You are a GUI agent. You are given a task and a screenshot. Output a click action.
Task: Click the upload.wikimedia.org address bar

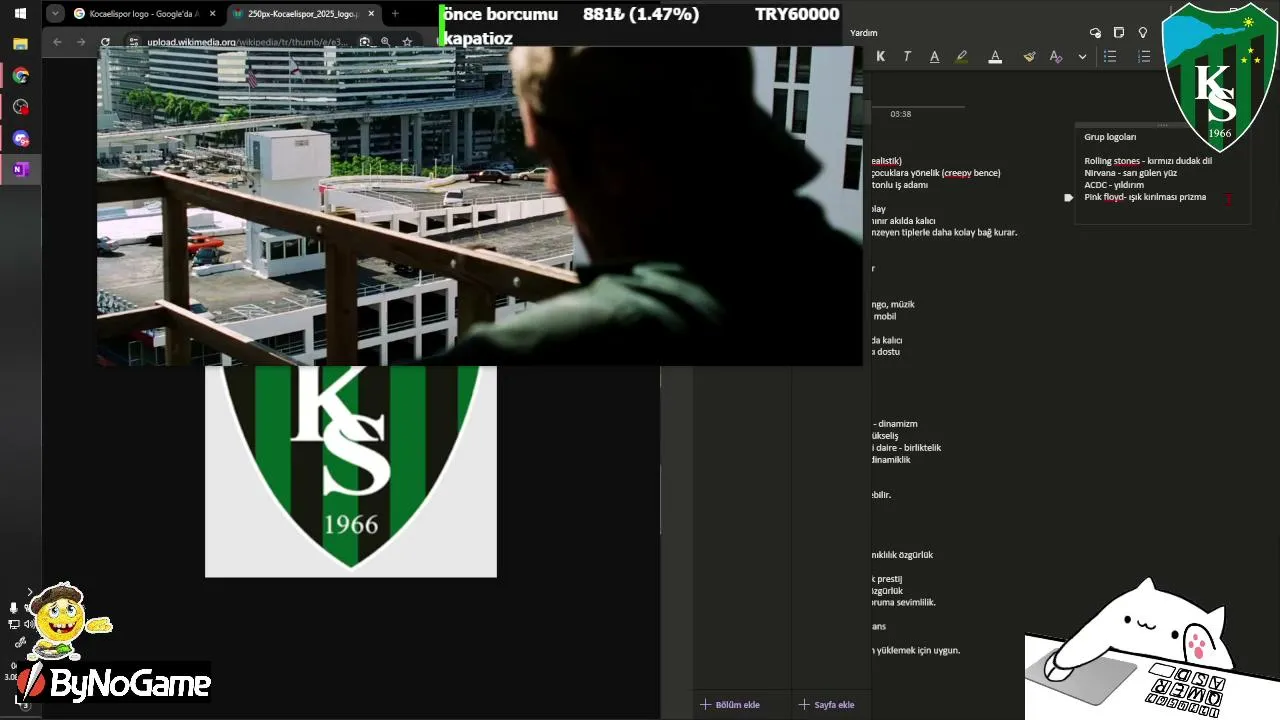(x=248, y=42)
